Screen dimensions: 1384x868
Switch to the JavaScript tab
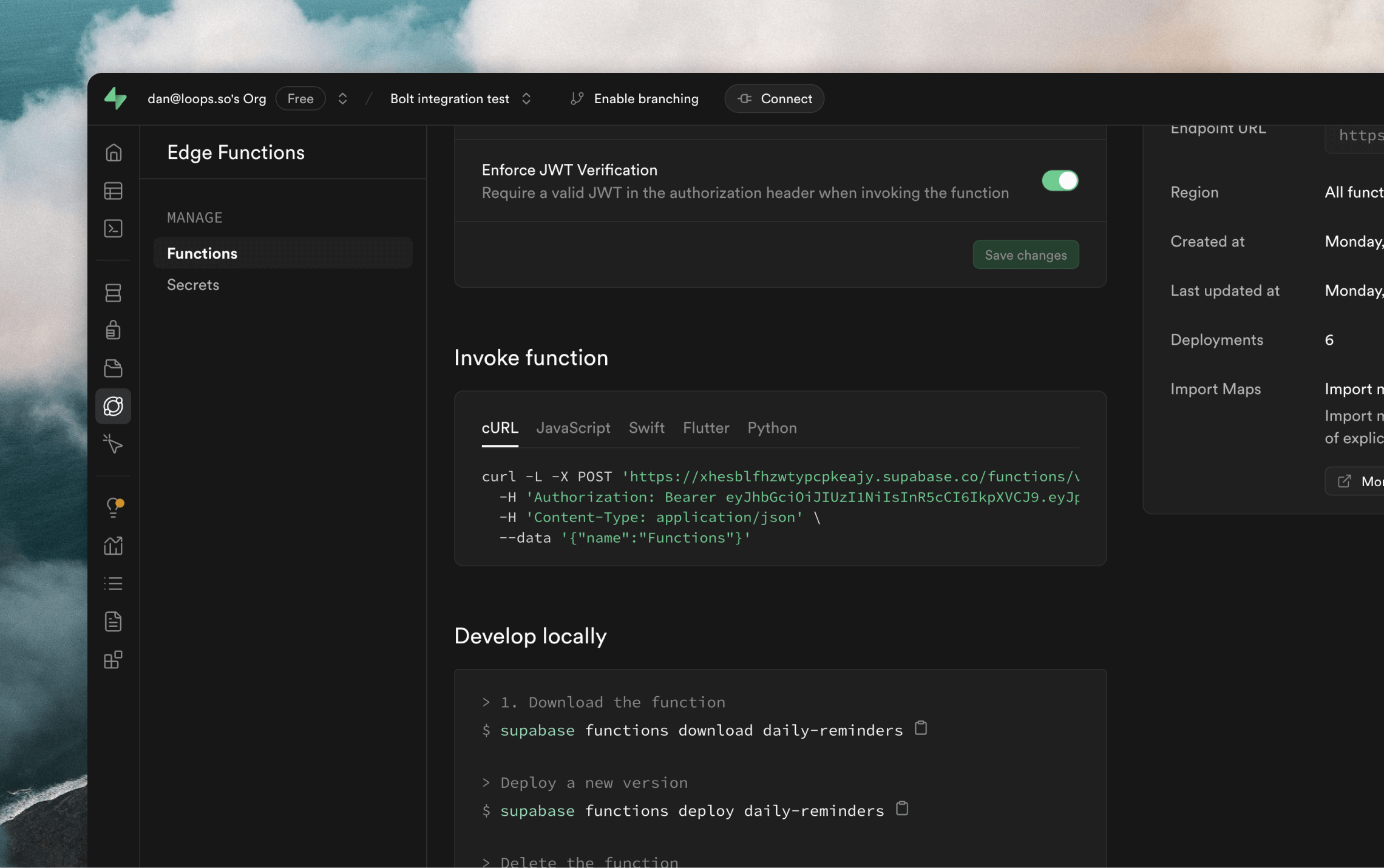(x=574, y=428)
